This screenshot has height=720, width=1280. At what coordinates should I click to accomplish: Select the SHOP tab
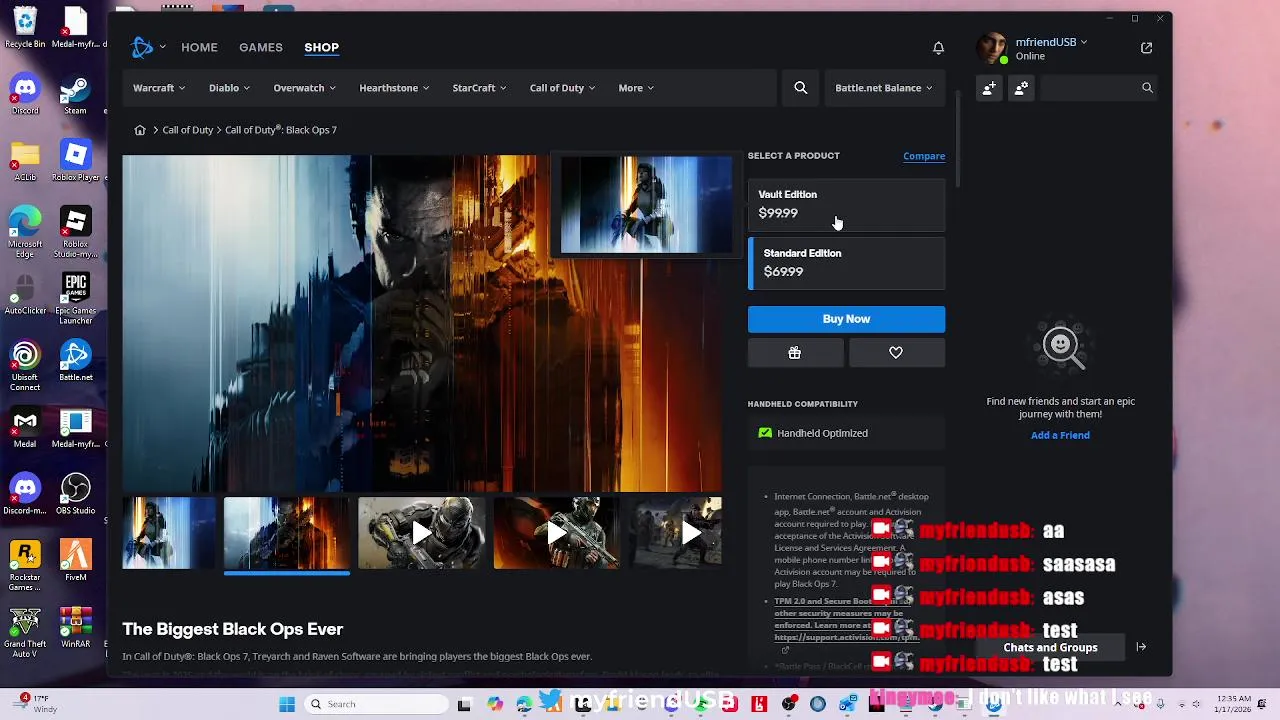click(321, 47)
